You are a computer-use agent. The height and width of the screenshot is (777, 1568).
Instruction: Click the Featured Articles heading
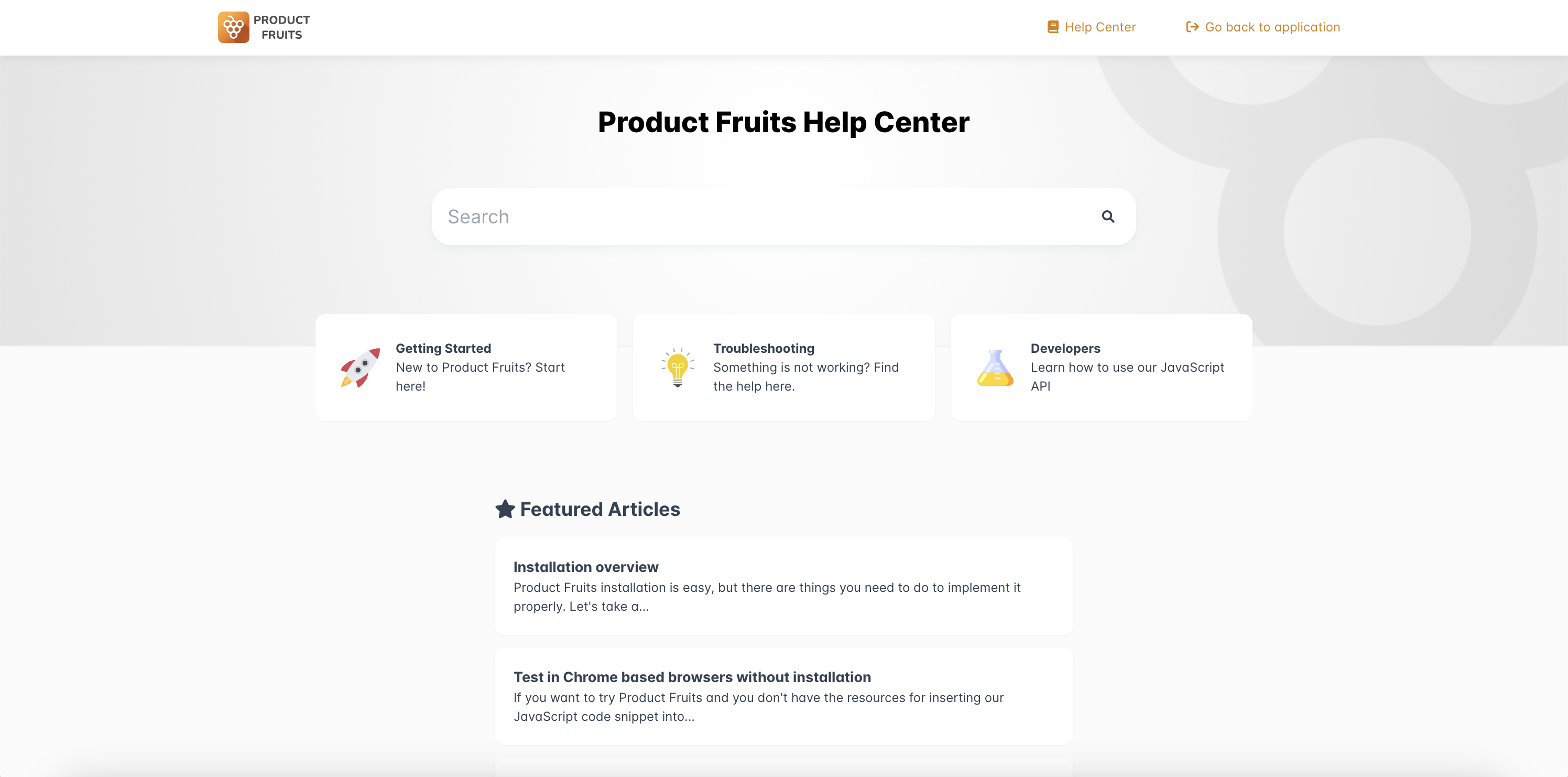tap(600, 509)
